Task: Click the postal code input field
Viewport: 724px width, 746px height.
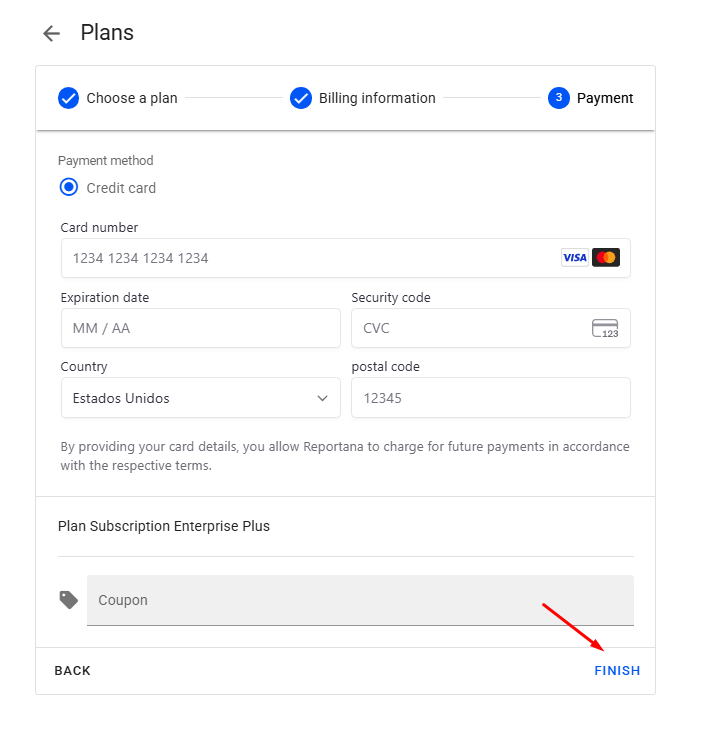Action: click(x=490, y=398)
